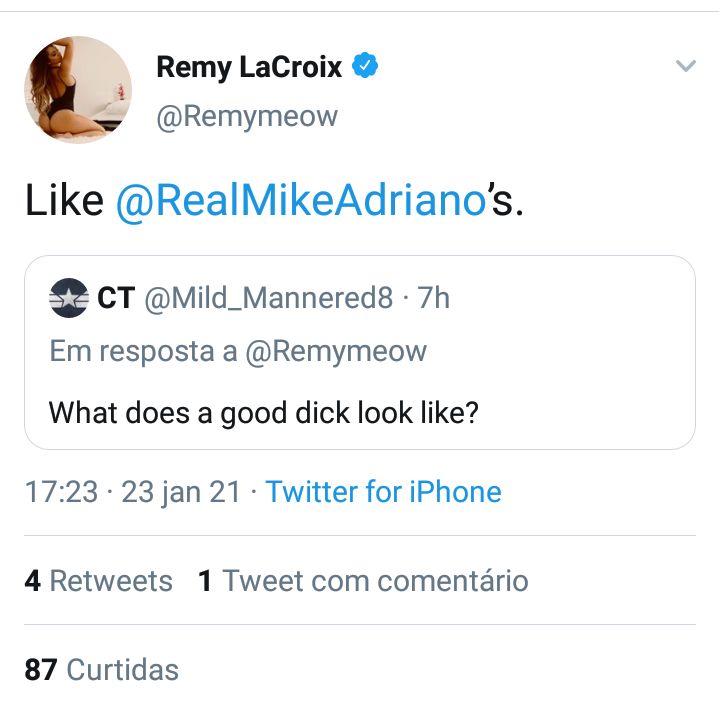Viewport: 719px width, 711px height.
Task: Open the tweet options chevron menu
Action: tap(685, 67)
